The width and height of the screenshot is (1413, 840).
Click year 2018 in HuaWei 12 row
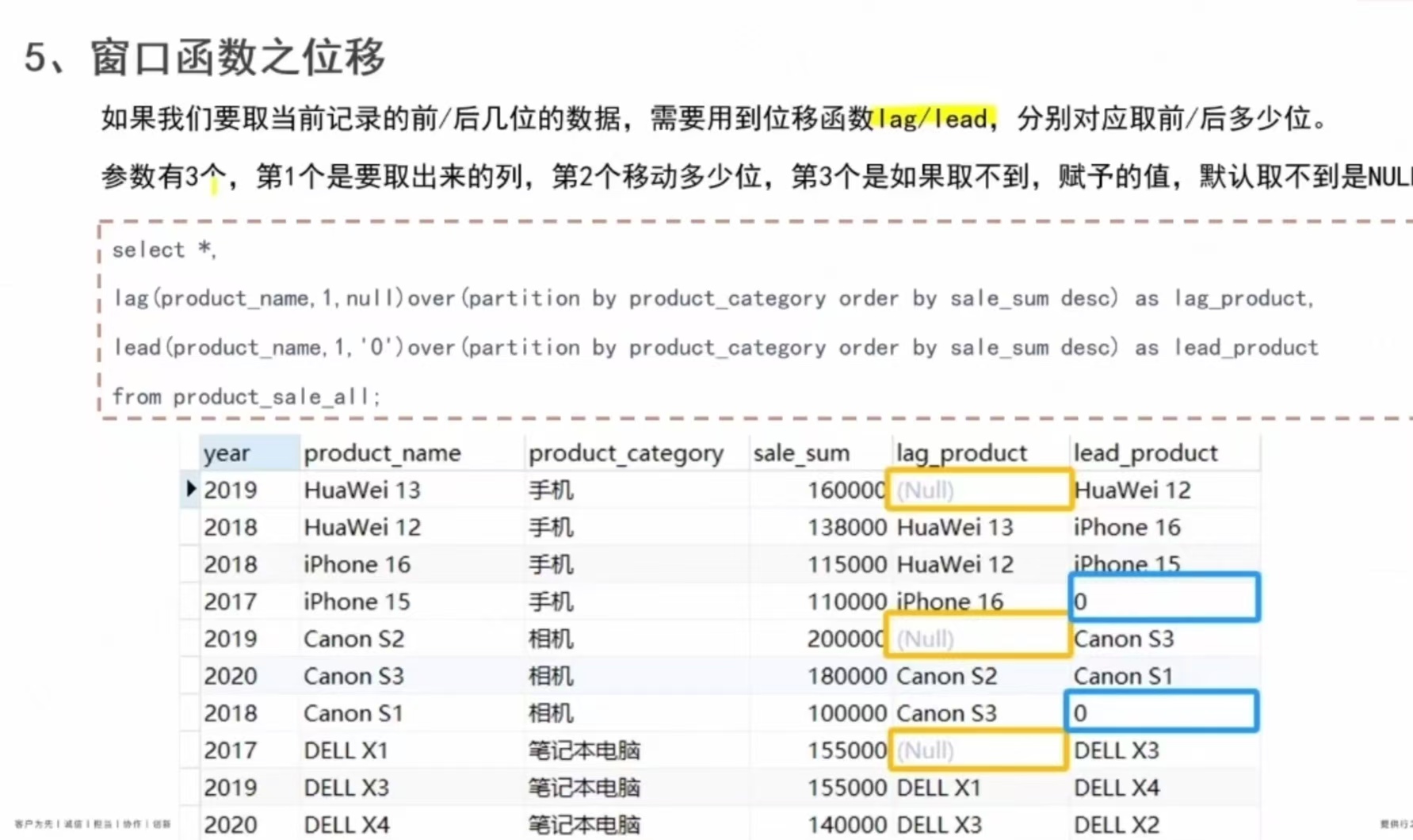pyautogui.click(x=231, y=527)
